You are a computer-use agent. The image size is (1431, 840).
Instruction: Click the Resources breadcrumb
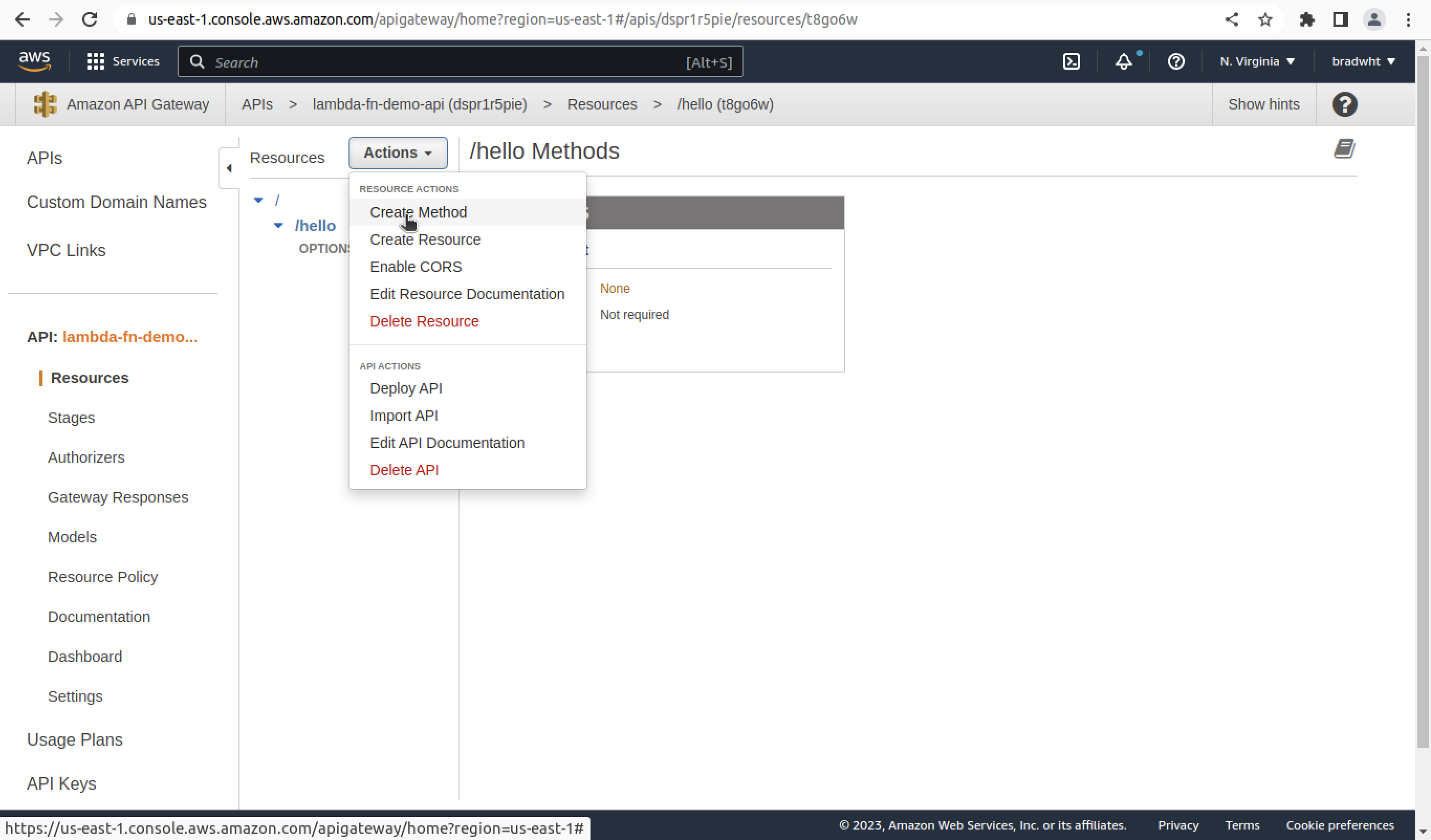[x=602, y=104]
